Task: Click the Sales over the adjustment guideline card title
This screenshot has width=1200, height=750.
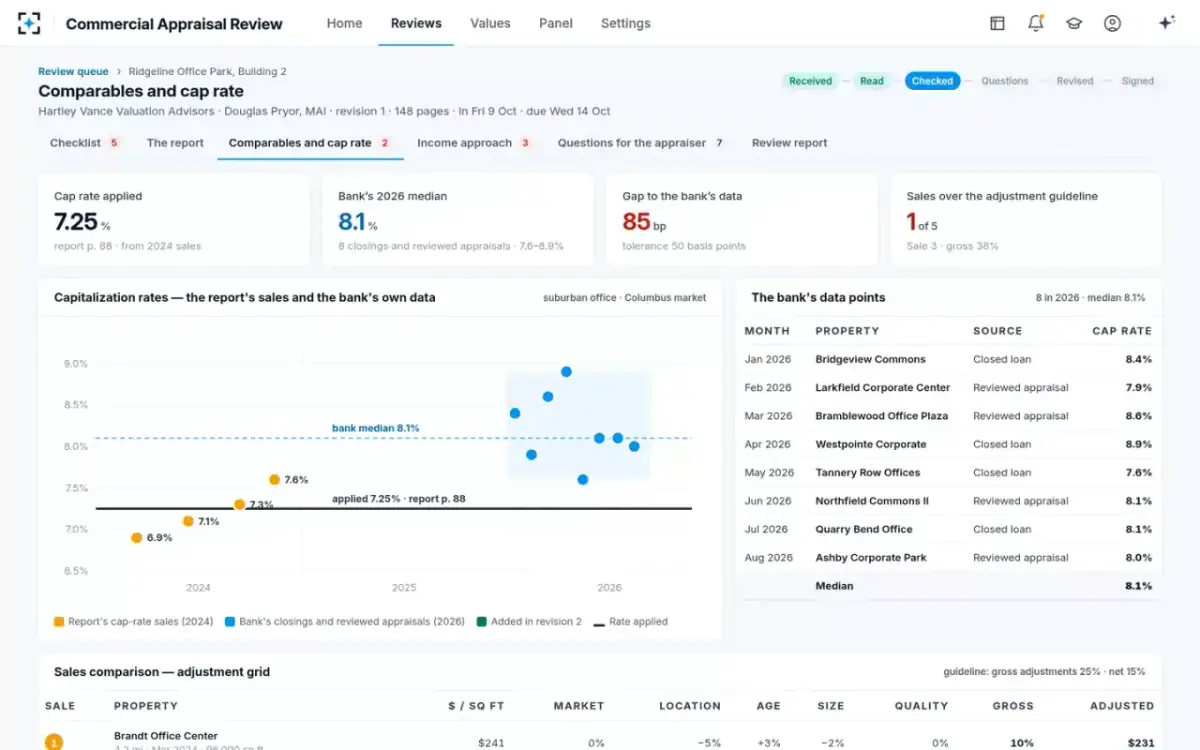Action: pos(1002,196)
